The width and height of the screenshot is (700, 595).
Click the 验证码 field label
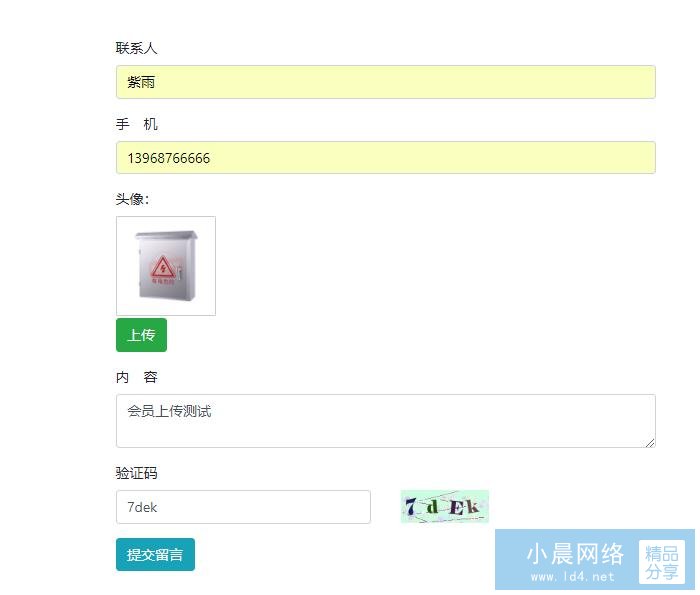136,473
